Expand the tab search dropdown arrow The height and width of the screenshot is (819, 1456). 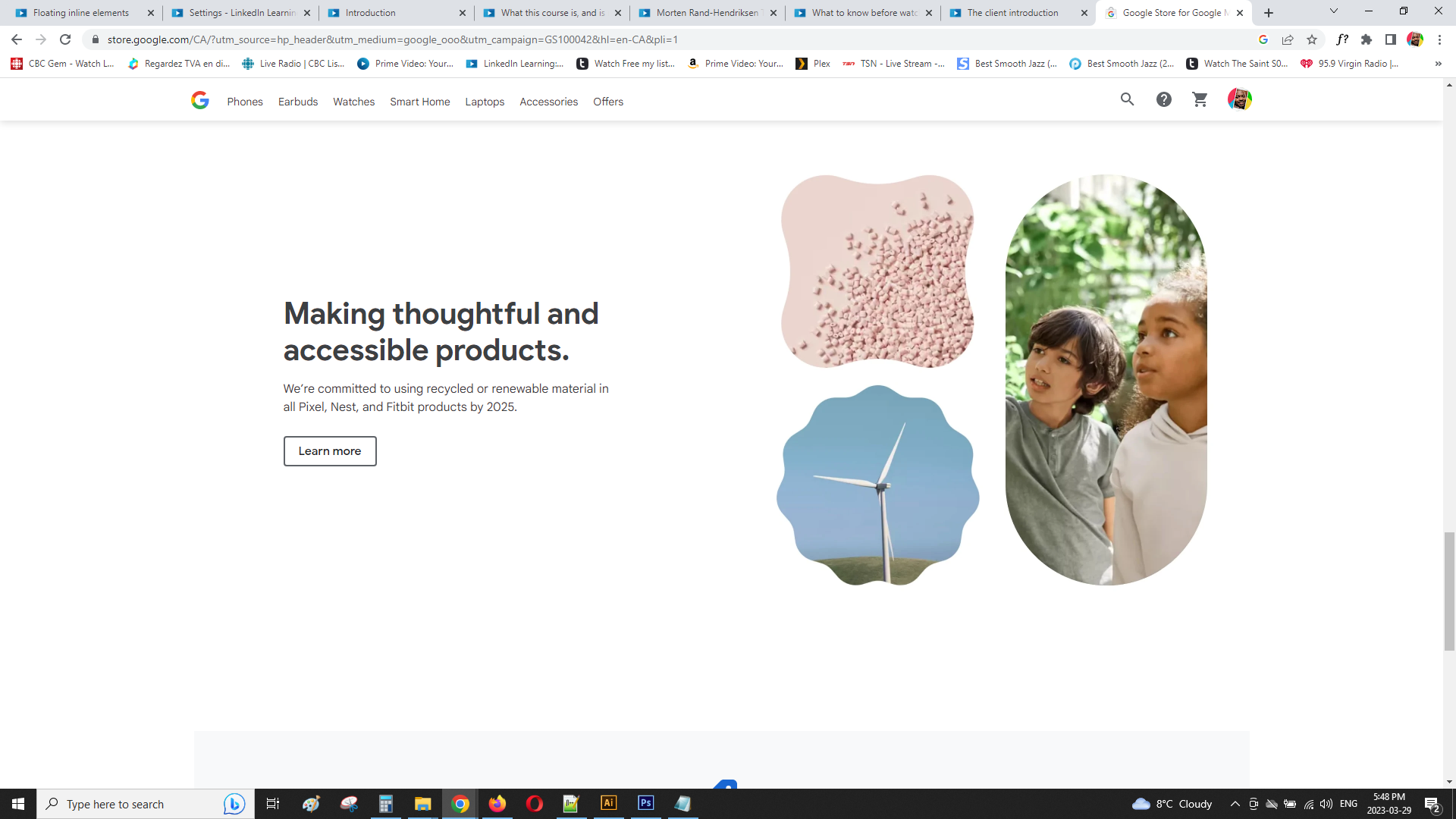point(1333,11)
